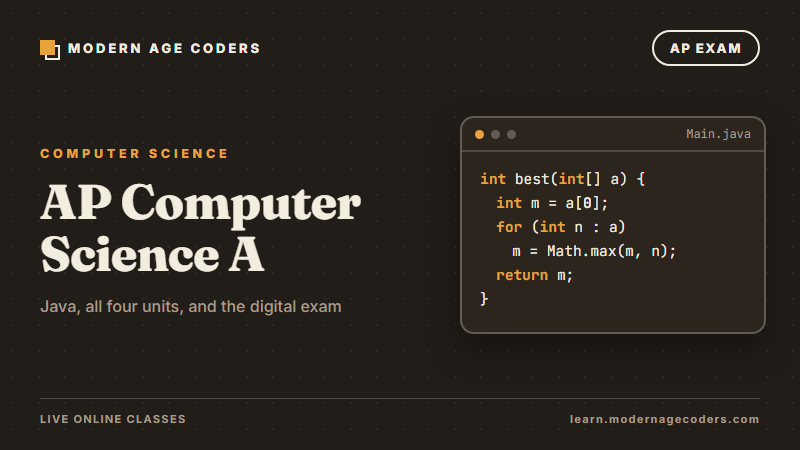Open the AP EXAM pill button

coord(706,48)
